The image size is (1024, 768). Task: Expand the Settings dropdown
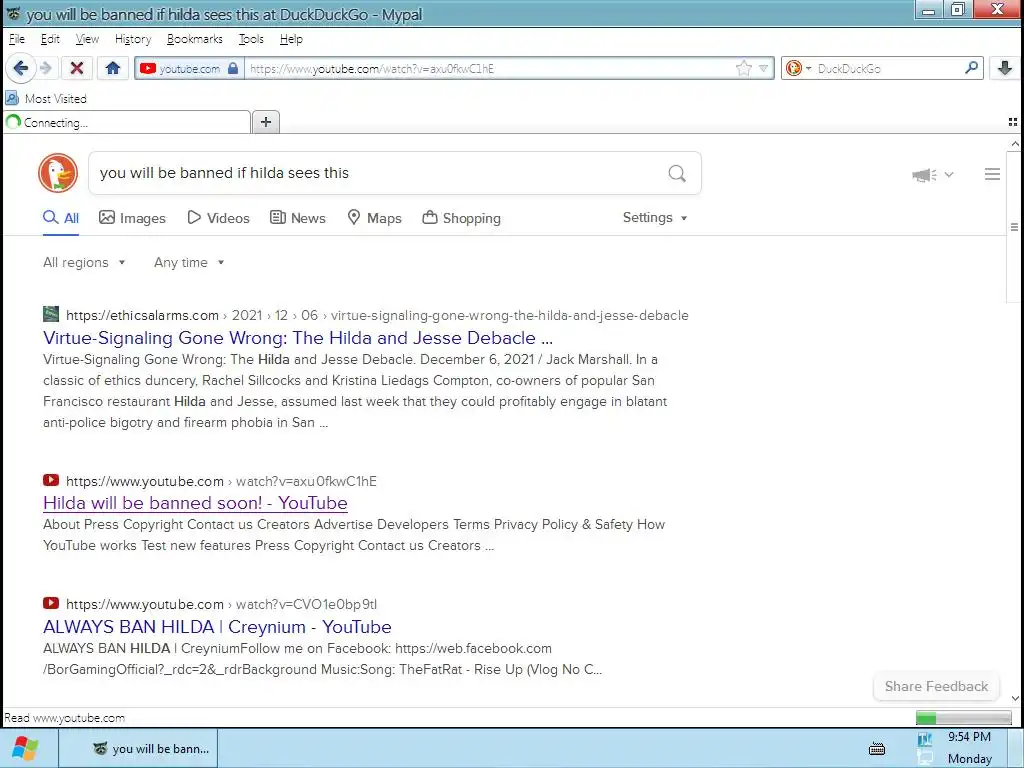[655, 217]
